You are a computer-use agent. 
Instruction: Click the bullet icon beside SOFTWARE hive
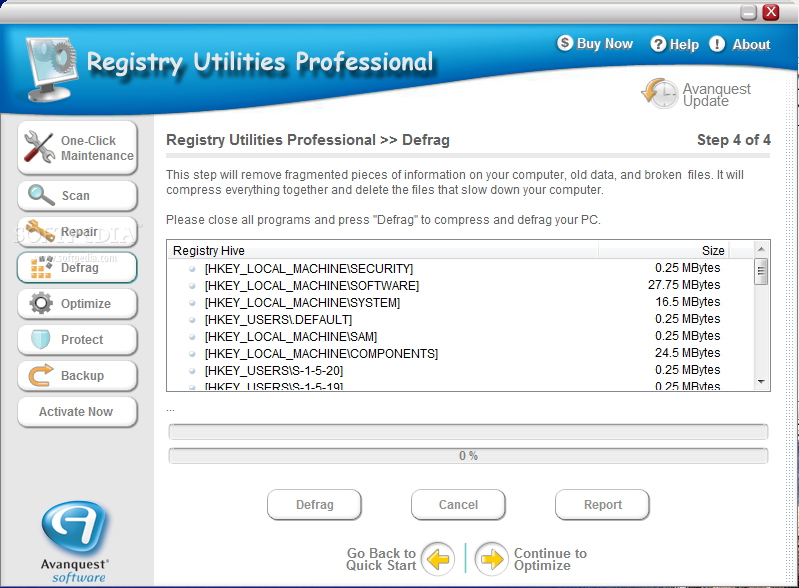coord(192,286)
